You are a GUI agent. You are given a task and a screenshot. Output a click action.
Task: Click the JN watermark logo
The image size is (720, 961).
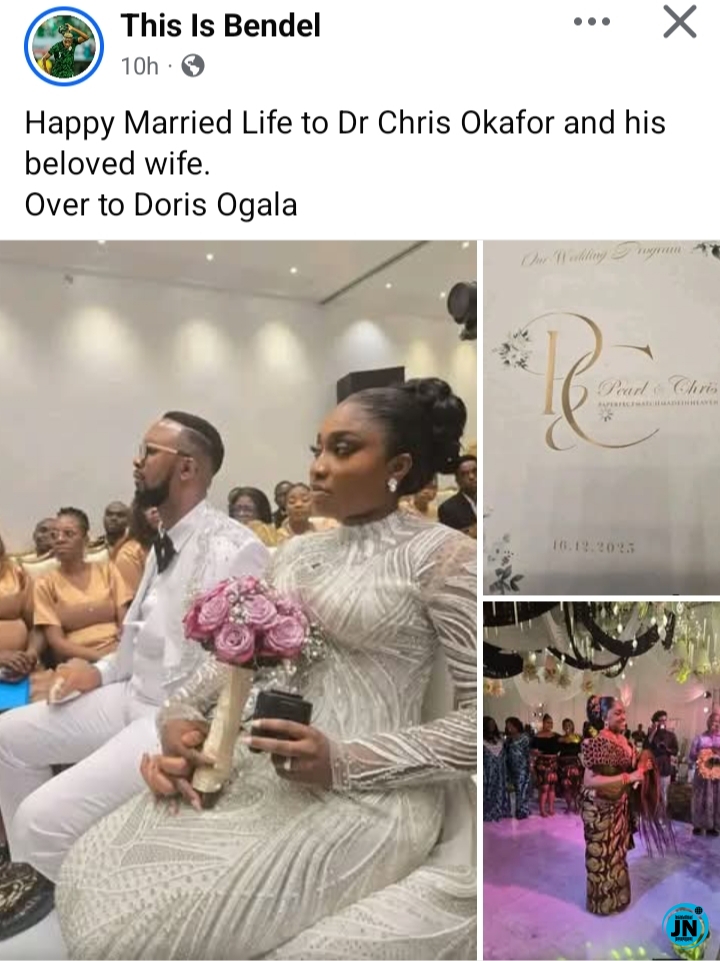pyautogui.click(x=683, y=927)
